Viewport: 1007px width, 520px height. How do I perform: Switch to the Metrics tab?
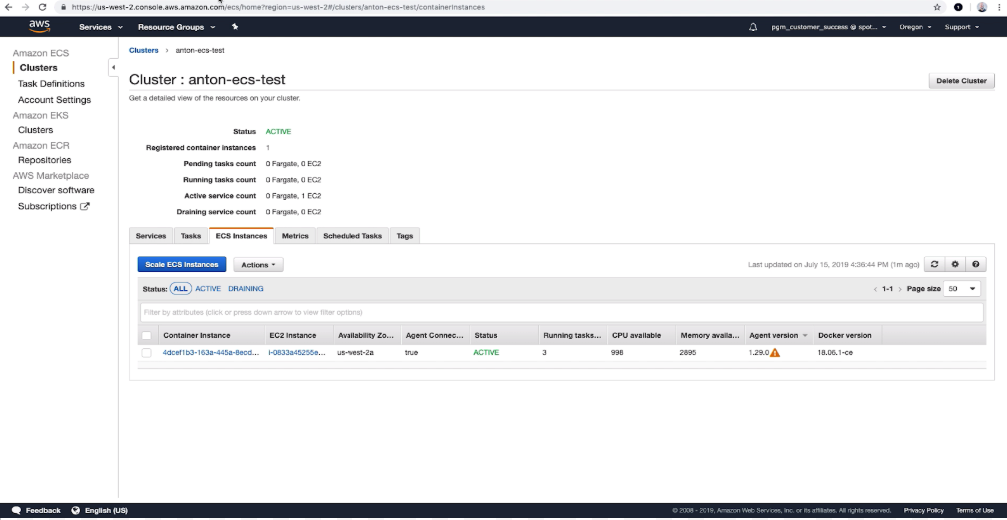(295, 236)
